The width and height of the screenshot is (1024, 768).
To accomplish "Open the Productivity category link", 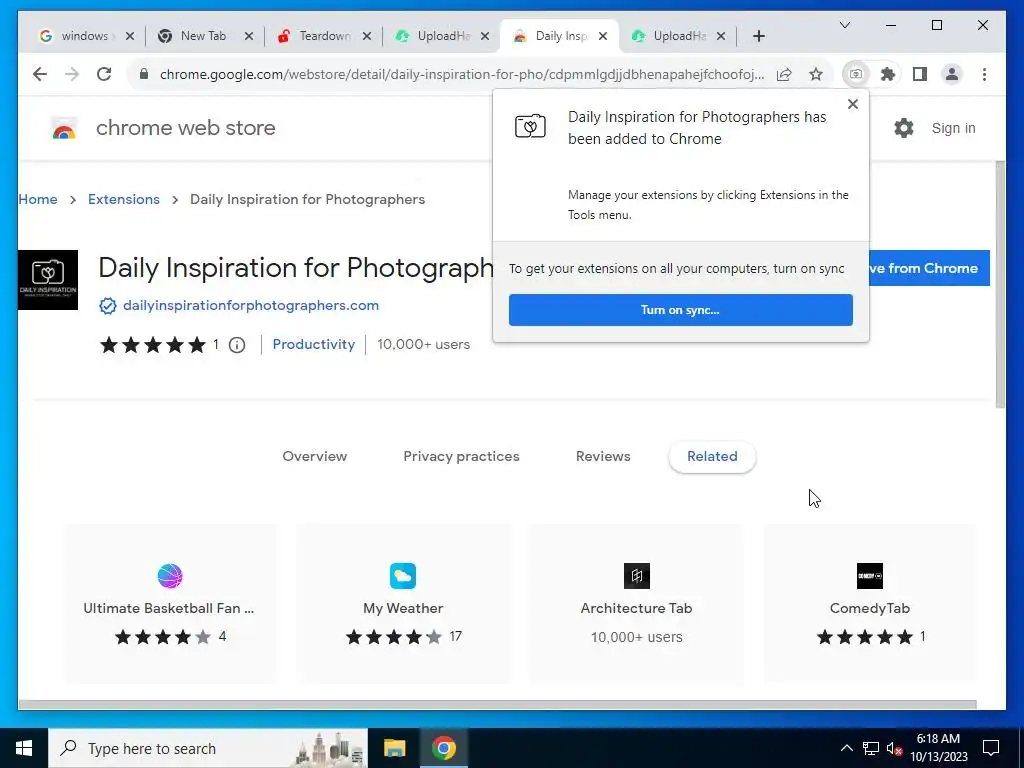I will (313, 344).
